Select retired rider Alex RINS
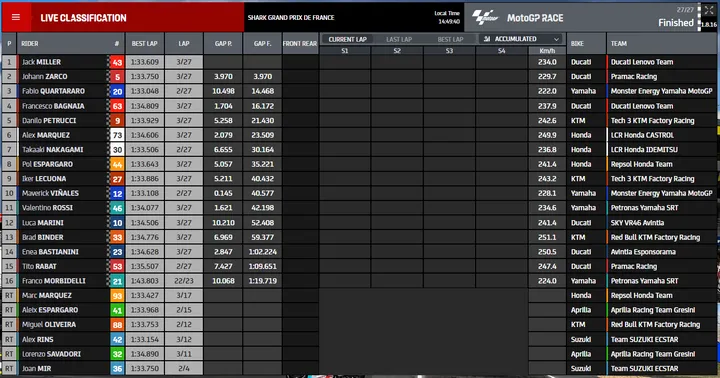Screen dimensions: 720x378 pyautogui.click(x=38, y=339)
